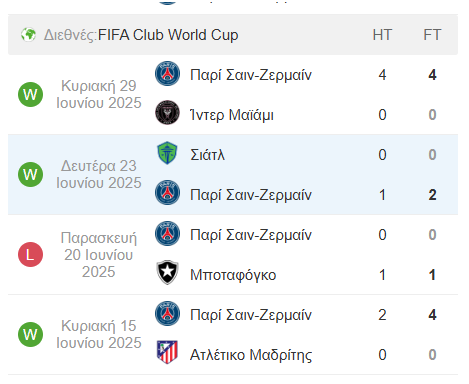Click the HT column header

coord(382,35)
